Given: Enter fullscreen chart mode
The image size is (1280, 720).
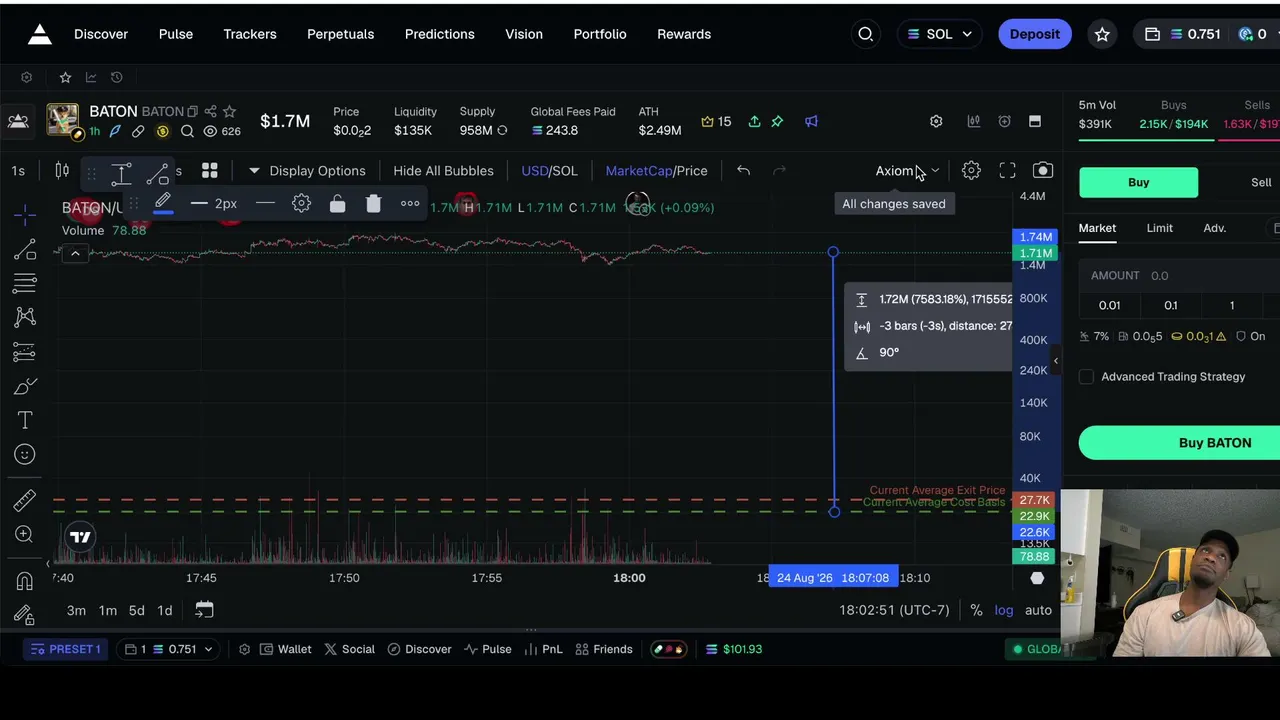Looking at the screenshot, I should tap(1007, 171).
